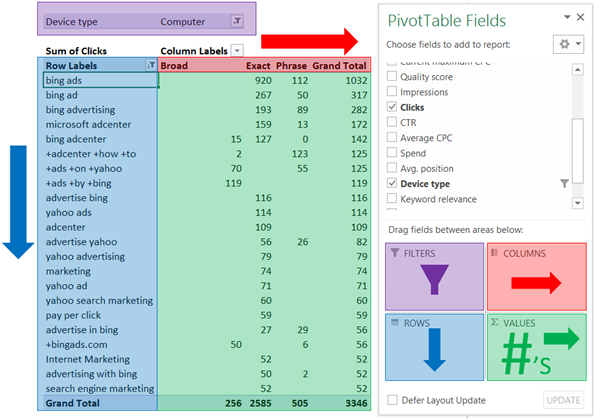Image resolution: width=600 pixels, height=420 pixels.
Task: Check the Average CPC field
Action: [x=392, y=137]
